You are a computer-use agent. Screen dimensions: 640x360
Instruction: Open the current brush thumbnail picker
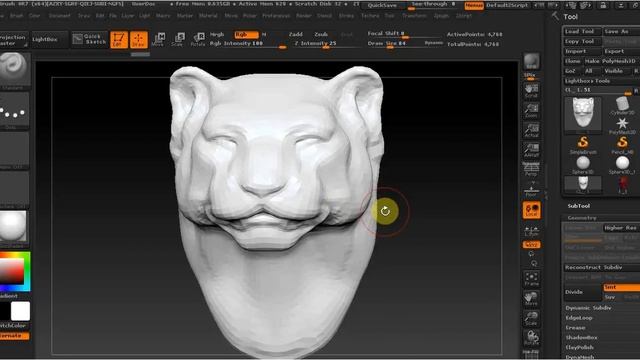[x=14, y=69]
